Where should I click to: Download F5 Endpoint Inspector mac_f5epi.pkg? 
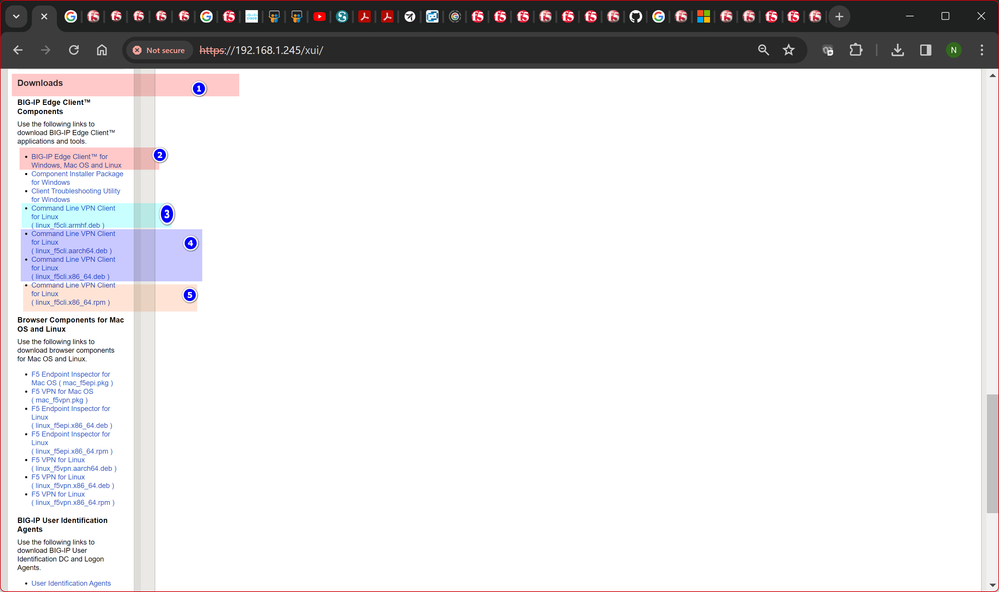(x=72, y=379)
